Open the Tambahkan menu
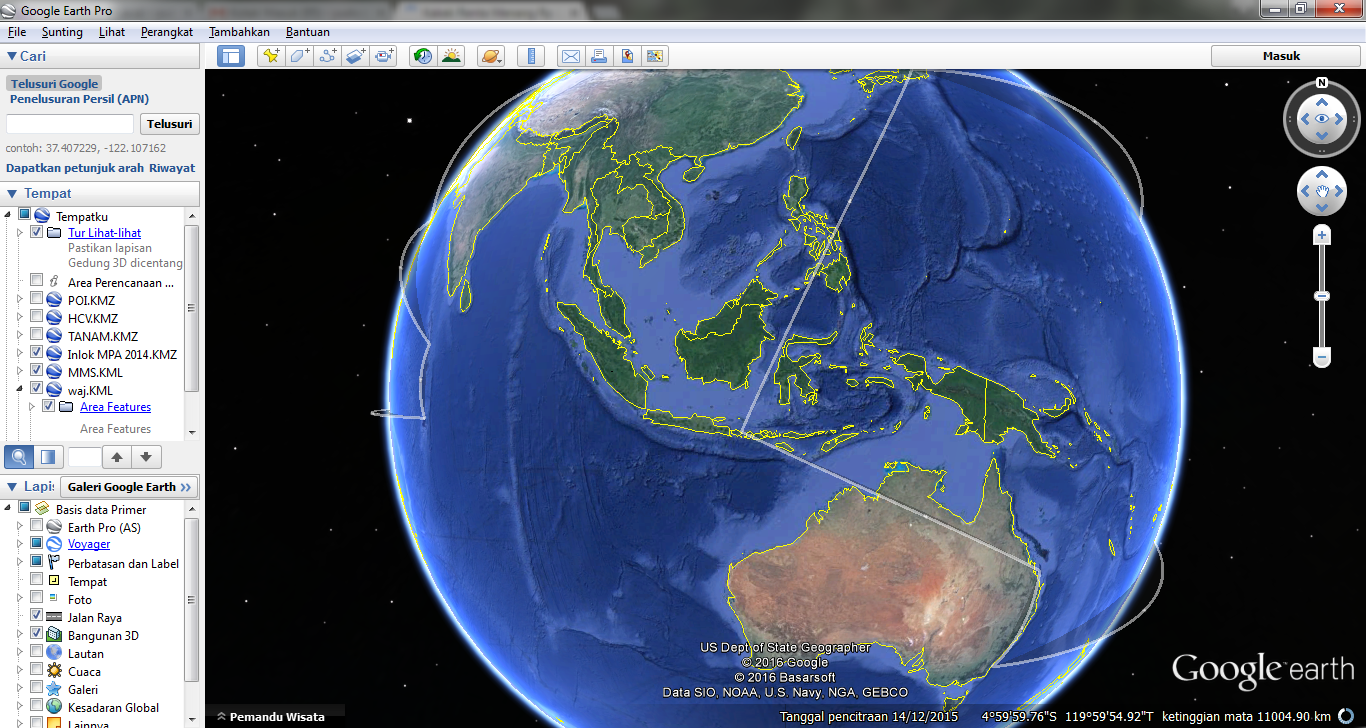1366x728 pixels. [x=239, y=32]
